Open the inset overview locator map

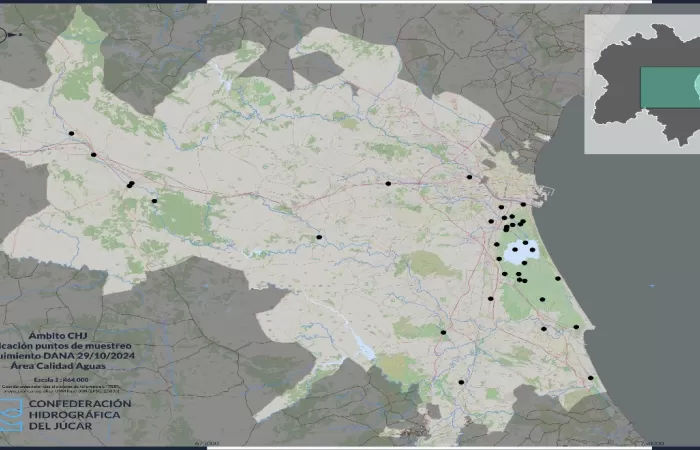point(642,85)
